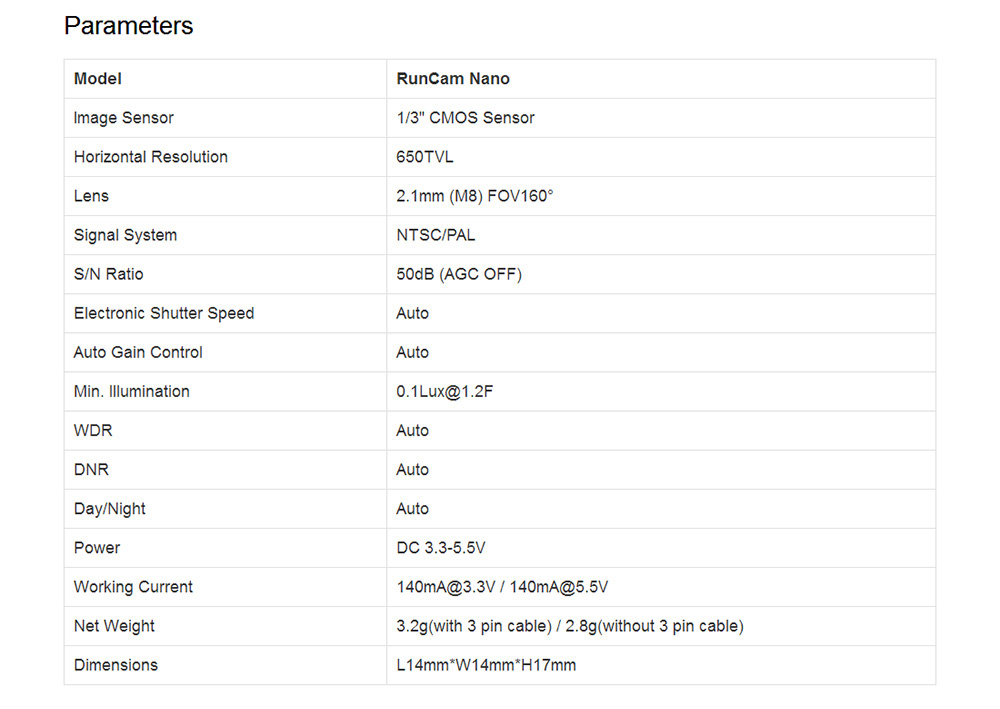Click the 1/3" CMOS Sensor value
Screen dimensions: 1000x709
point(466,118)
